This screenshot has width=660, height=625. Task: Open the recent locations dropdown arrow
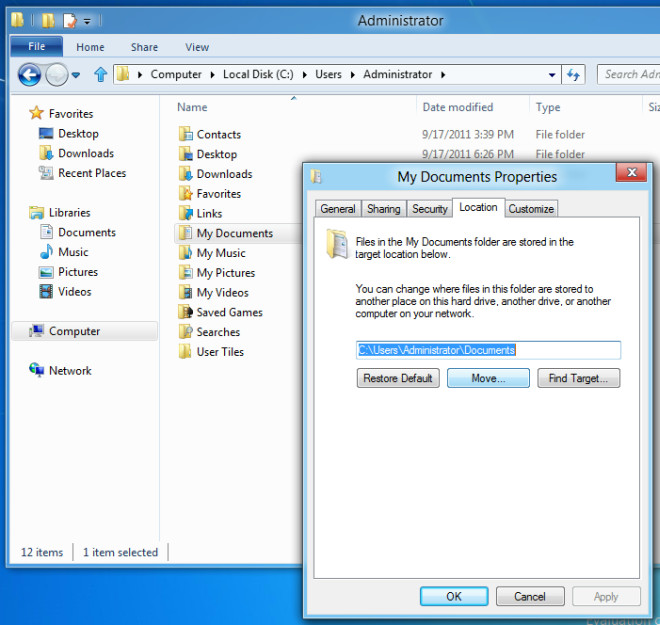point(76,75)
